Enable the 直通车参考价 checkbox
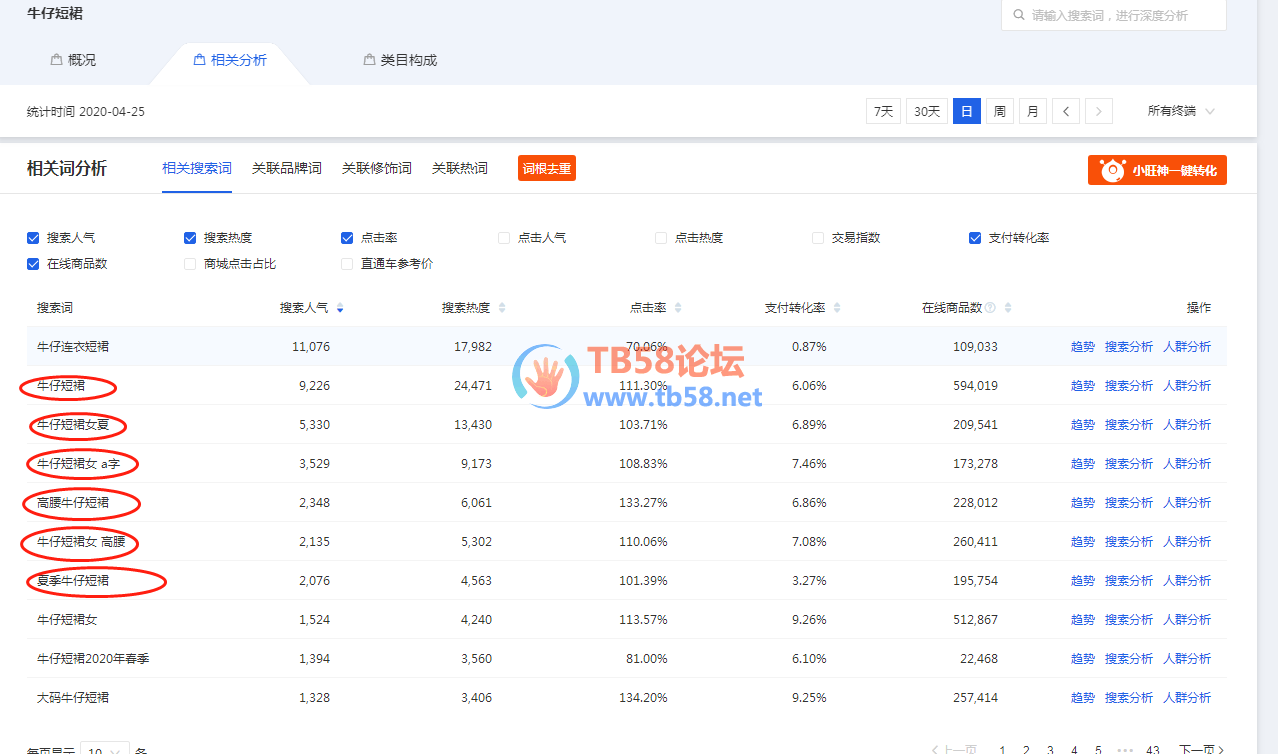This screenshot has height=754, width=1278. tap(347, 264)
